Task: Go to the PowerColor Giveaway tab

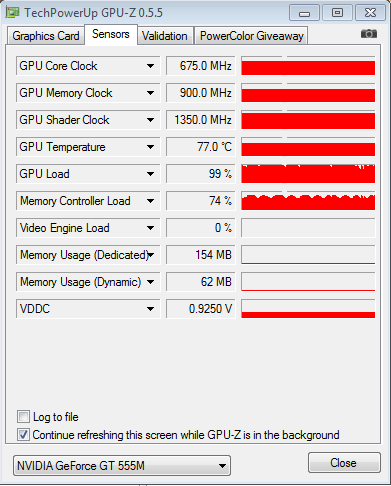Action: (x=251, y=36)
